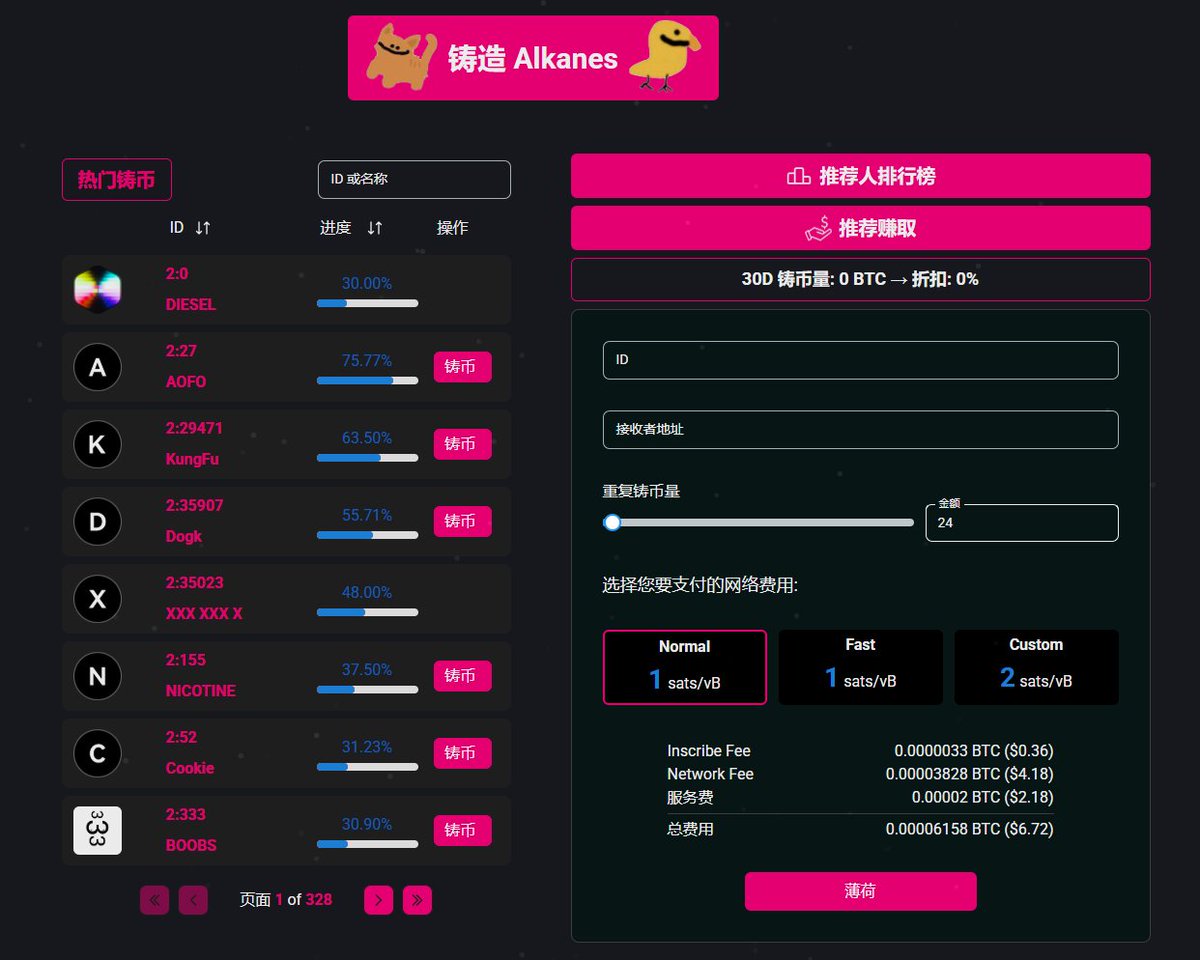Click the leaderboard chart icon on 推荐人排行榜
The height and width of the screenshot is (960, 1200).
tap(797, 174)
